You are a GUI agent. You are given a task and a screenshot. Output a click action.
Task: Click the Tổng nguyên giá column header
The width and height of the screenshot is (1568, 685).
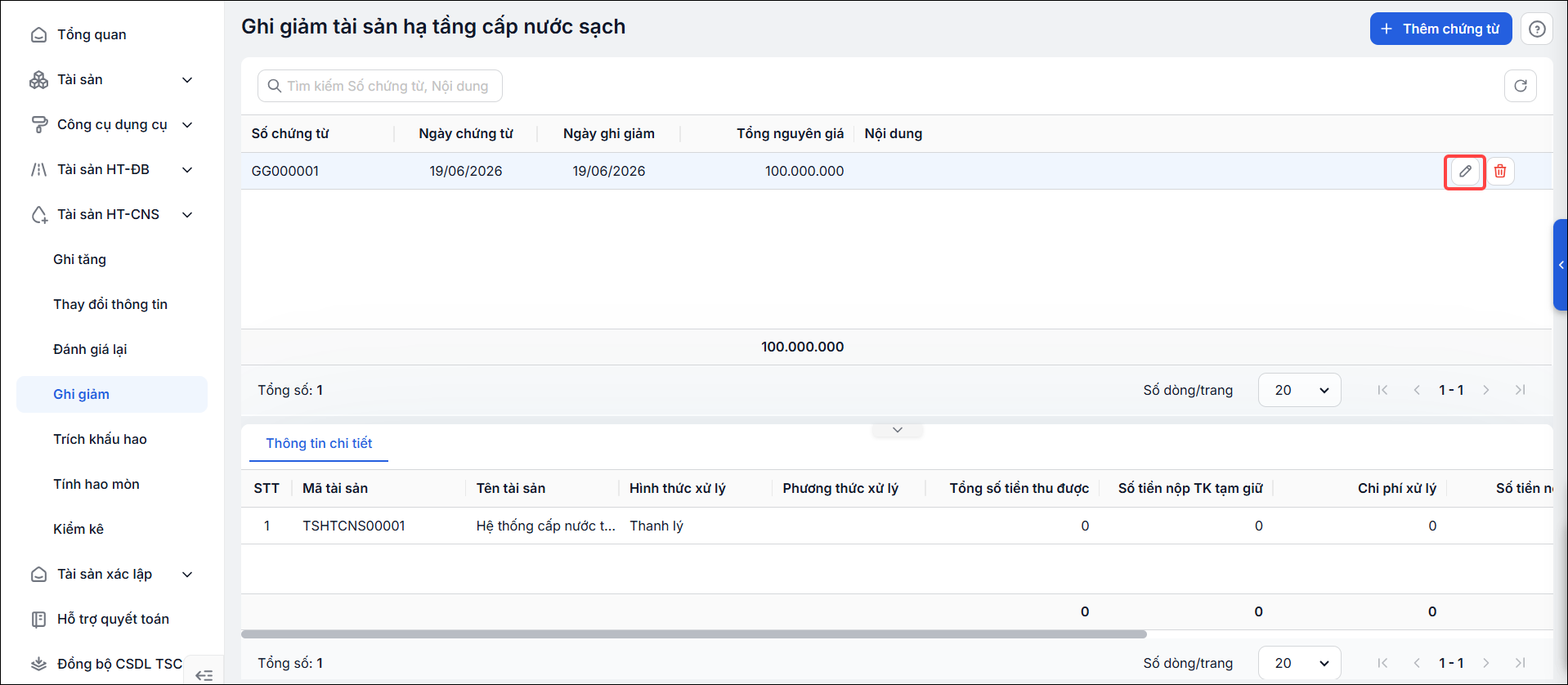coord(790,134)
